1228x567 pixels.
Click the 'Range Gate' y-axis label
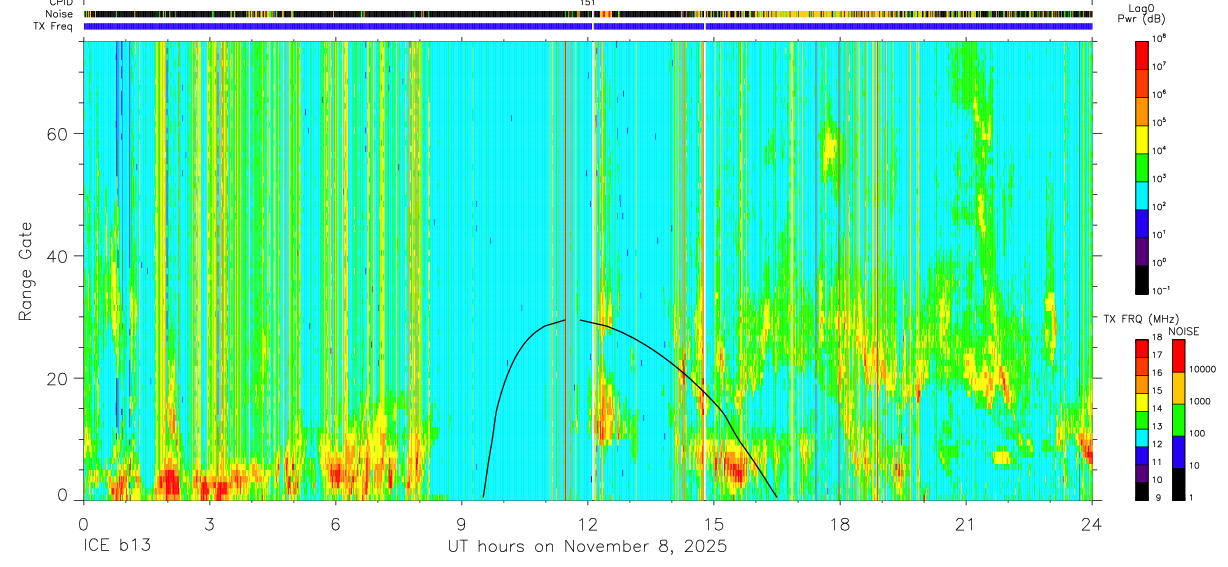24,272
